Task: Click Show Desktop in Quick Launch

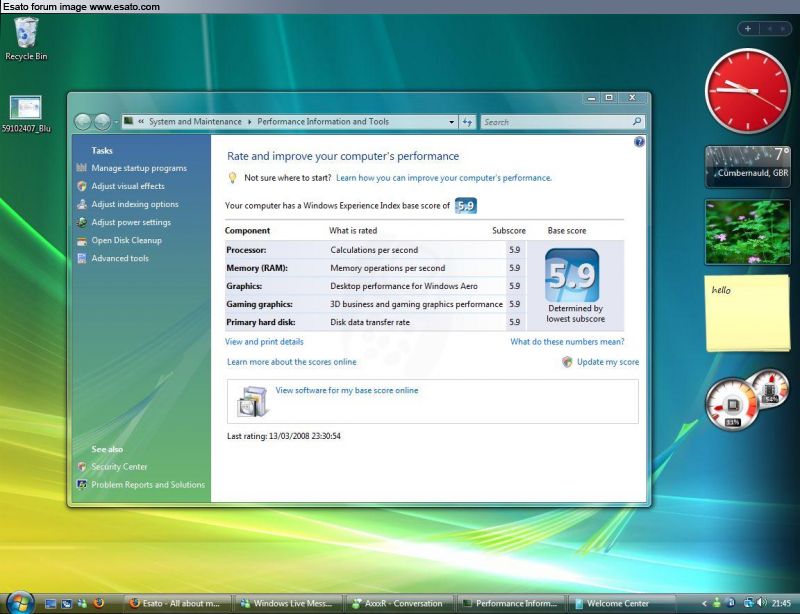Action: pos(50,603)
